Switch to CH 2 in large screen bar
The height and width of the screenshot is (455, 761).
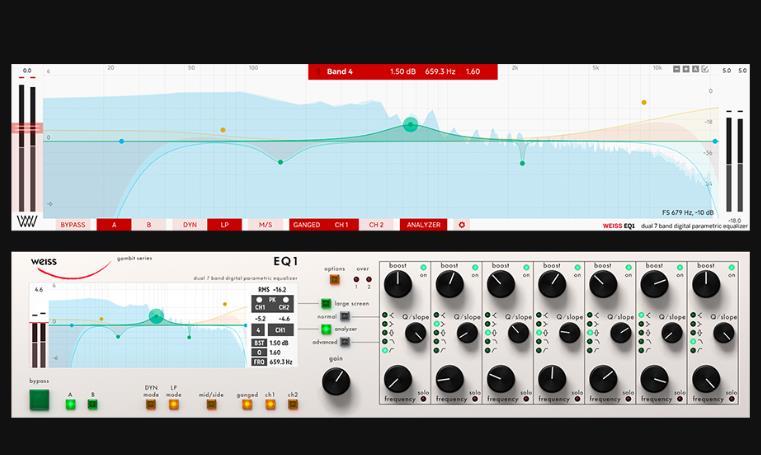point(376,225)
